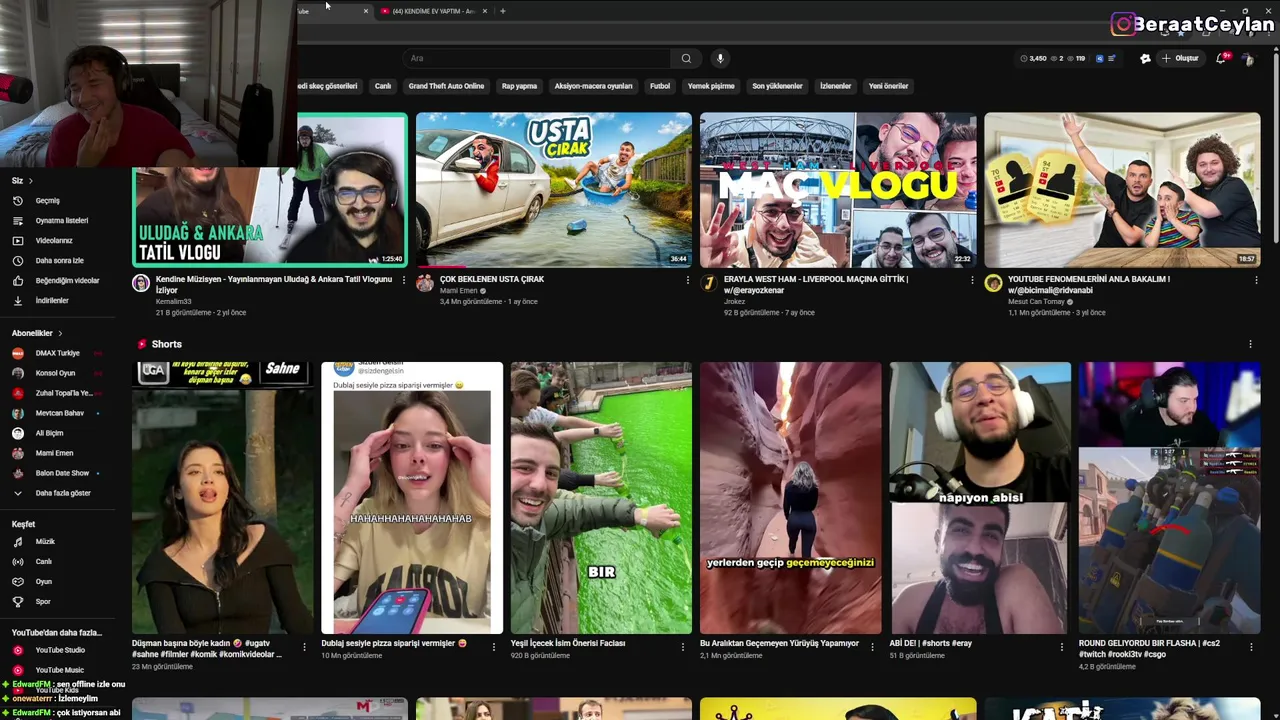Open Daha sonra izle clock icon
Screen dimensions: 1280x720
17,260
